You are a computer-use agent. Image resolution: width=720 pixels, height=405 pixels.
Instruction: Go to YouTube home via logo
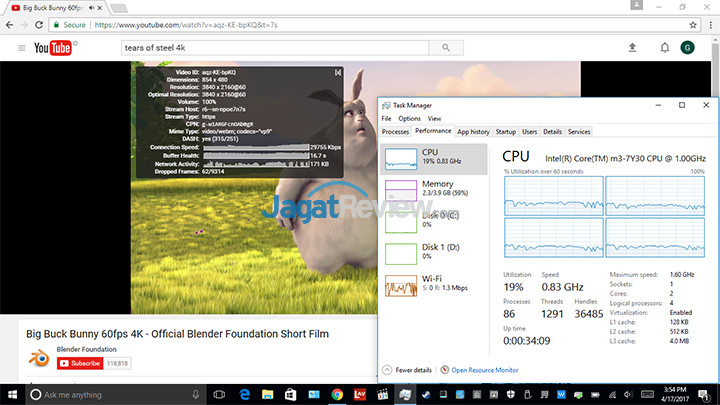[53, 48]
